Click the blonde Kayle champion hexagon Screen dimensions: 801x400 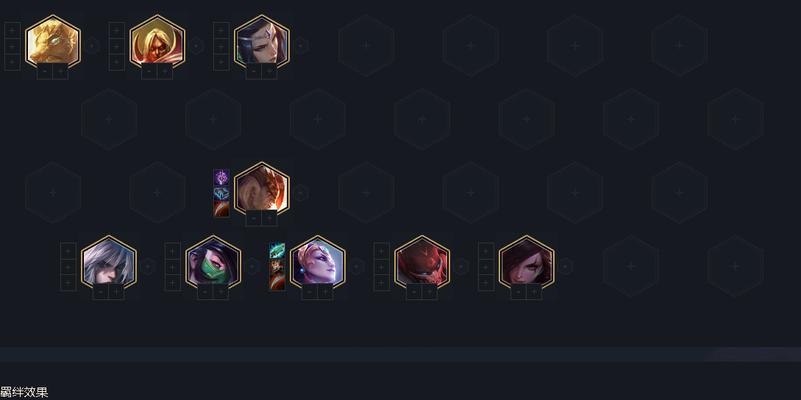[x=157, y=42]
